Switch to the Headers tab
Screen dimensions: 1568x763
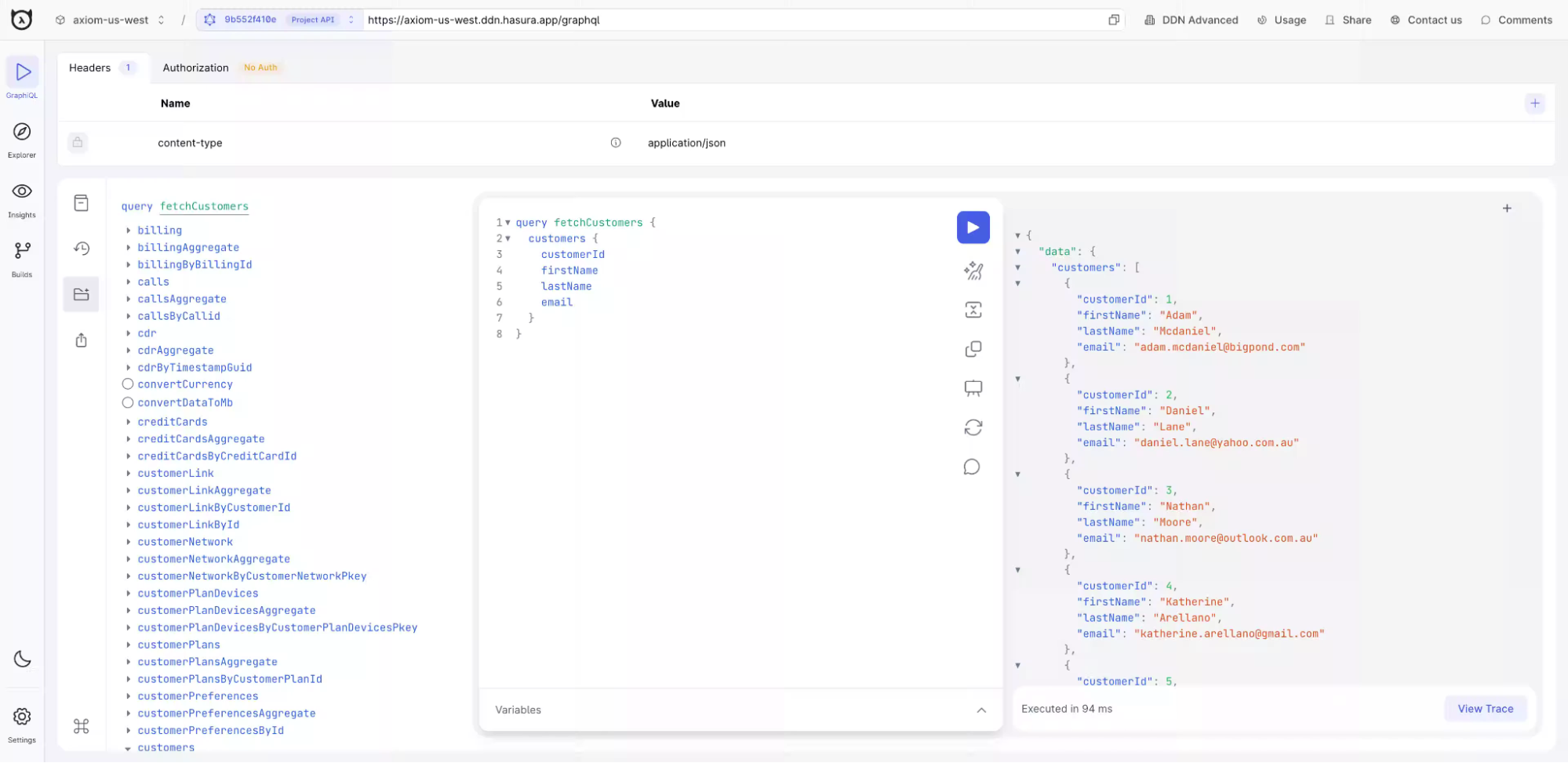point(103,68)
